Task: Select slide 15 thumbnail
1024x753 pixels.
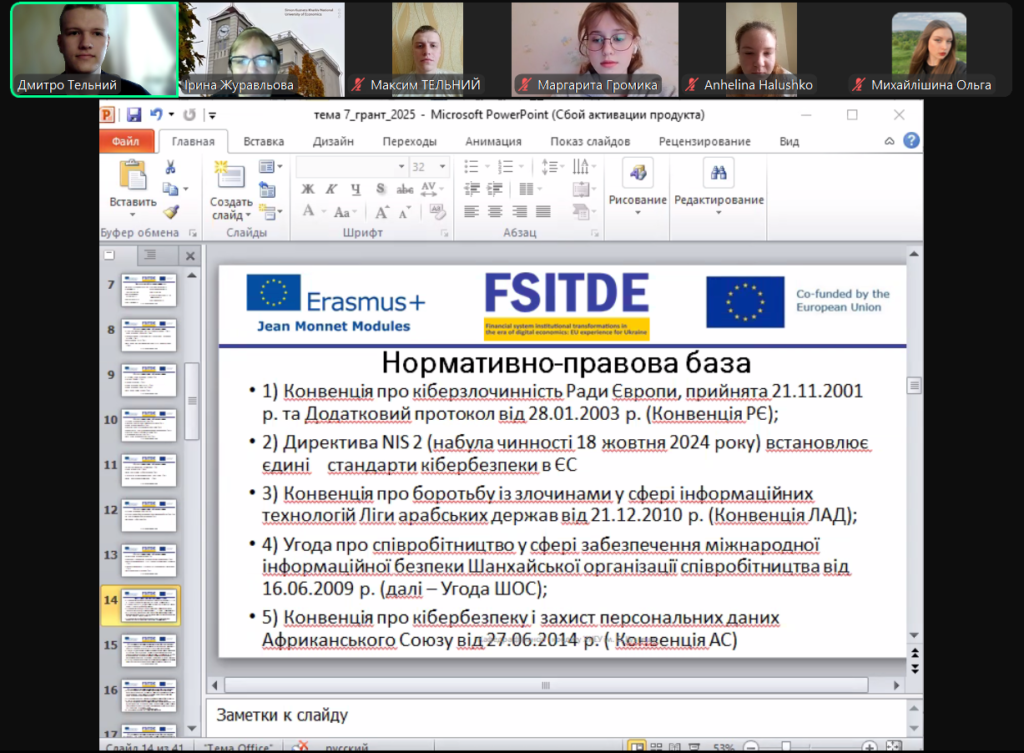Action: click(149, 650)
